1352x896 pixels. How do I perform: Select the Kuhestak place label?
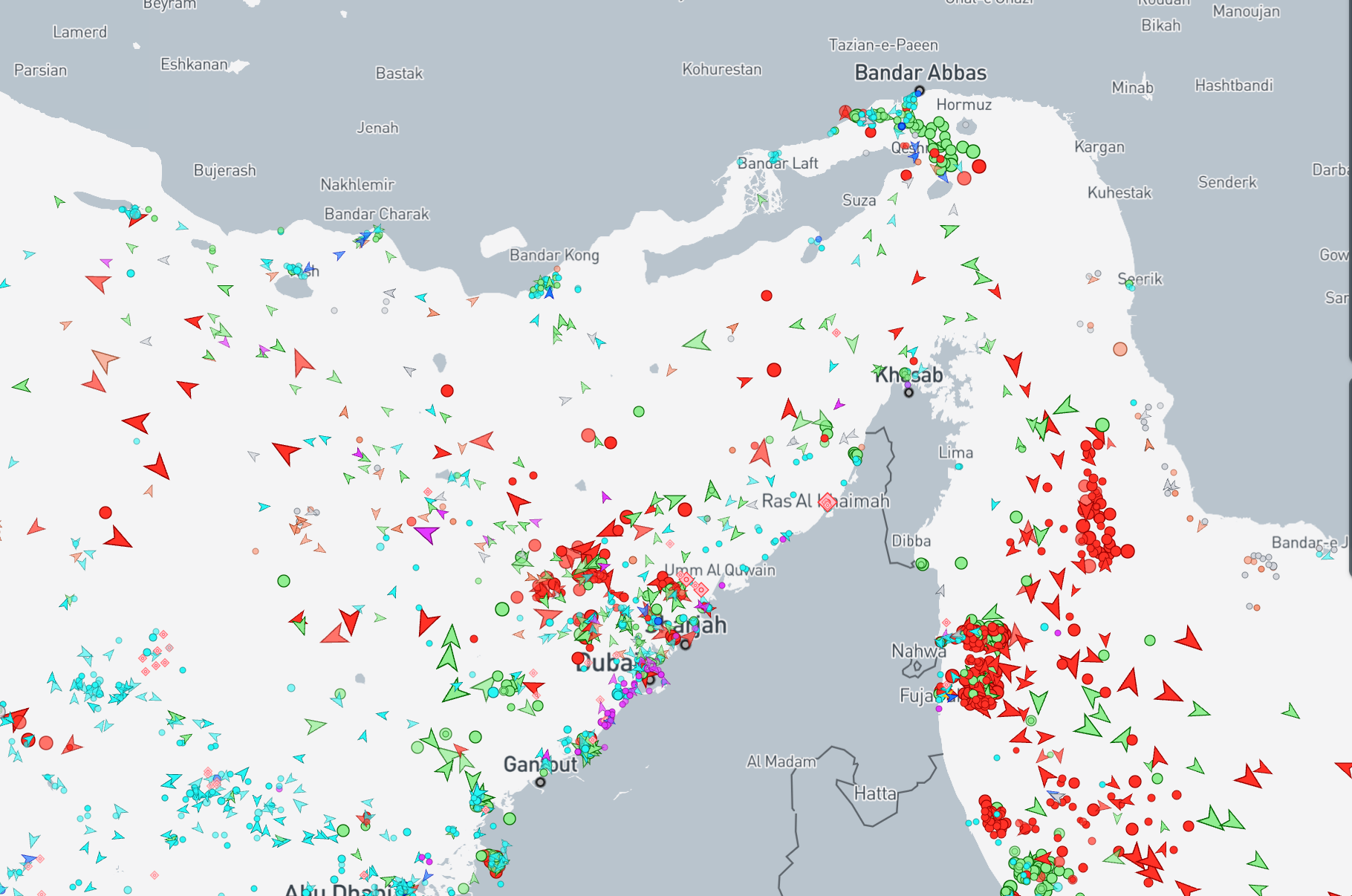pos(1119,192)
